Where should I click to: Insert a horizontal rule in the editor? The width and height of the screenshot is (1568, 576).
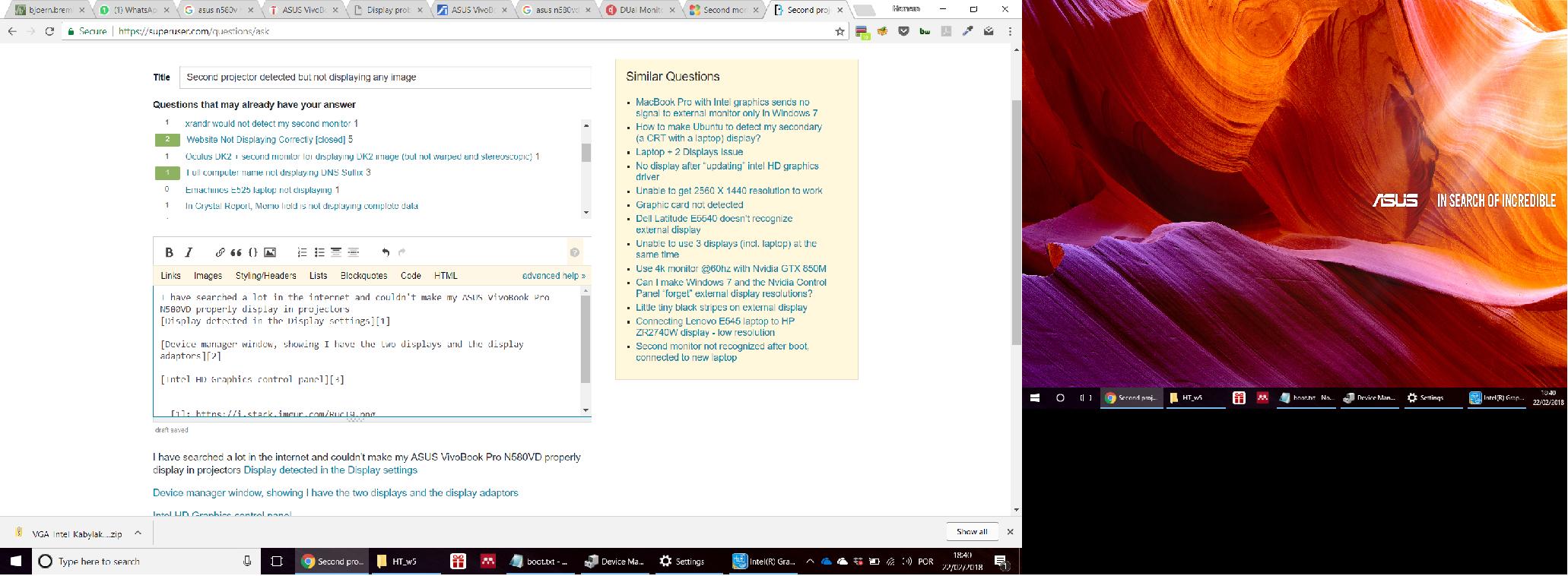coord(353,252)
